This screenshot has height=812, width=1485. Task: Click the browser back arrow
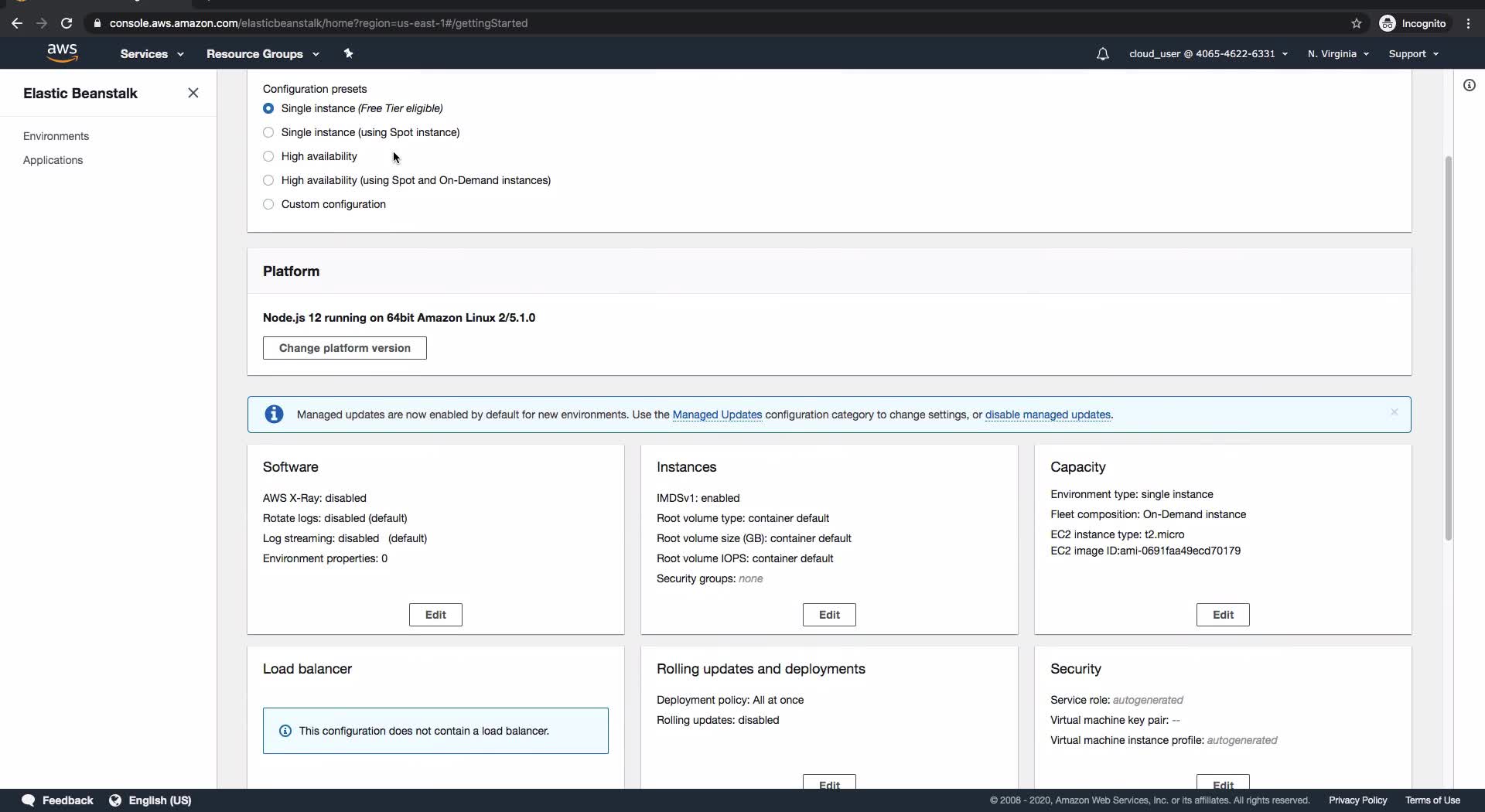16,23
